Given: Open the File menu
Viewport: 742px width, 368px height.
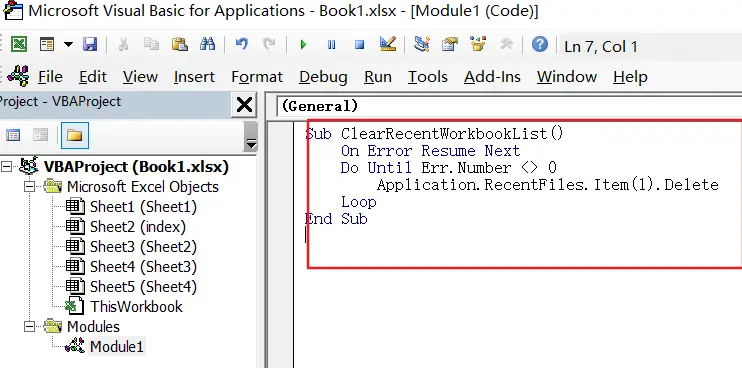Looking at the screenshot, I should click(x=50, y=77).
